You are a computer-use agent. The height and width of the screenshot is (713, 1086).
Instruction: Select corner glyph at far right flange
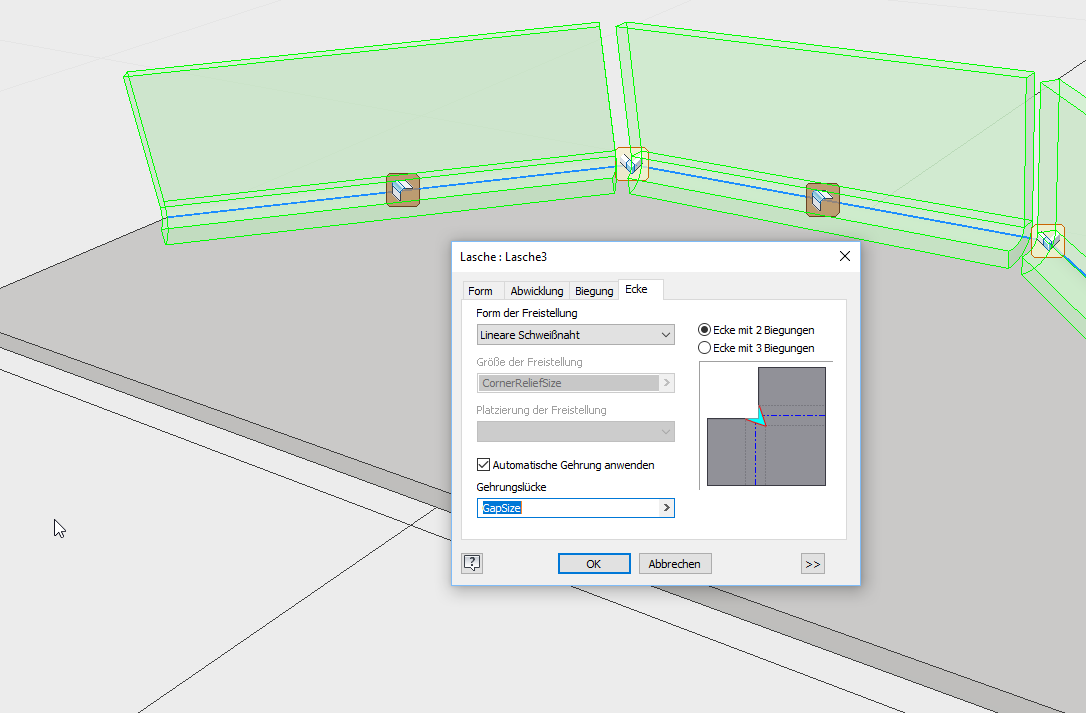[1048, 241]
